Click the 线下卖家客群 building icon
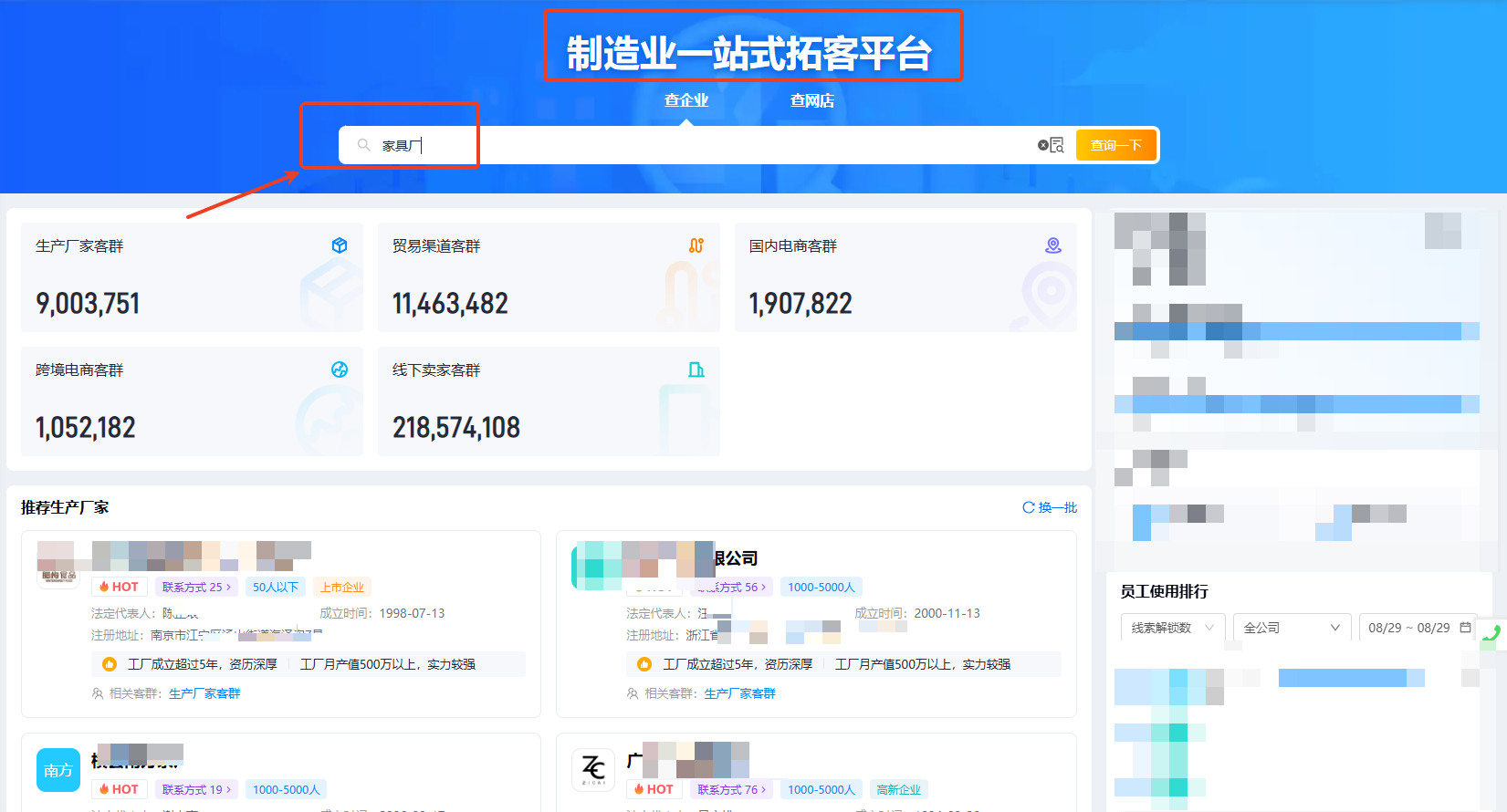The width and height of the screenshot is (1507, 812). 696,370
